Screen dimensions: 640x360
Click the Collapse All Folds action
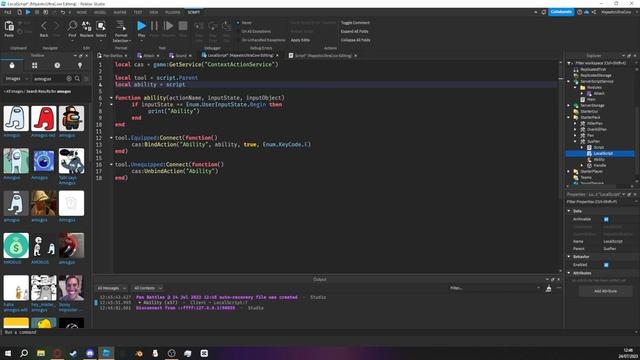tap(356, 40)
